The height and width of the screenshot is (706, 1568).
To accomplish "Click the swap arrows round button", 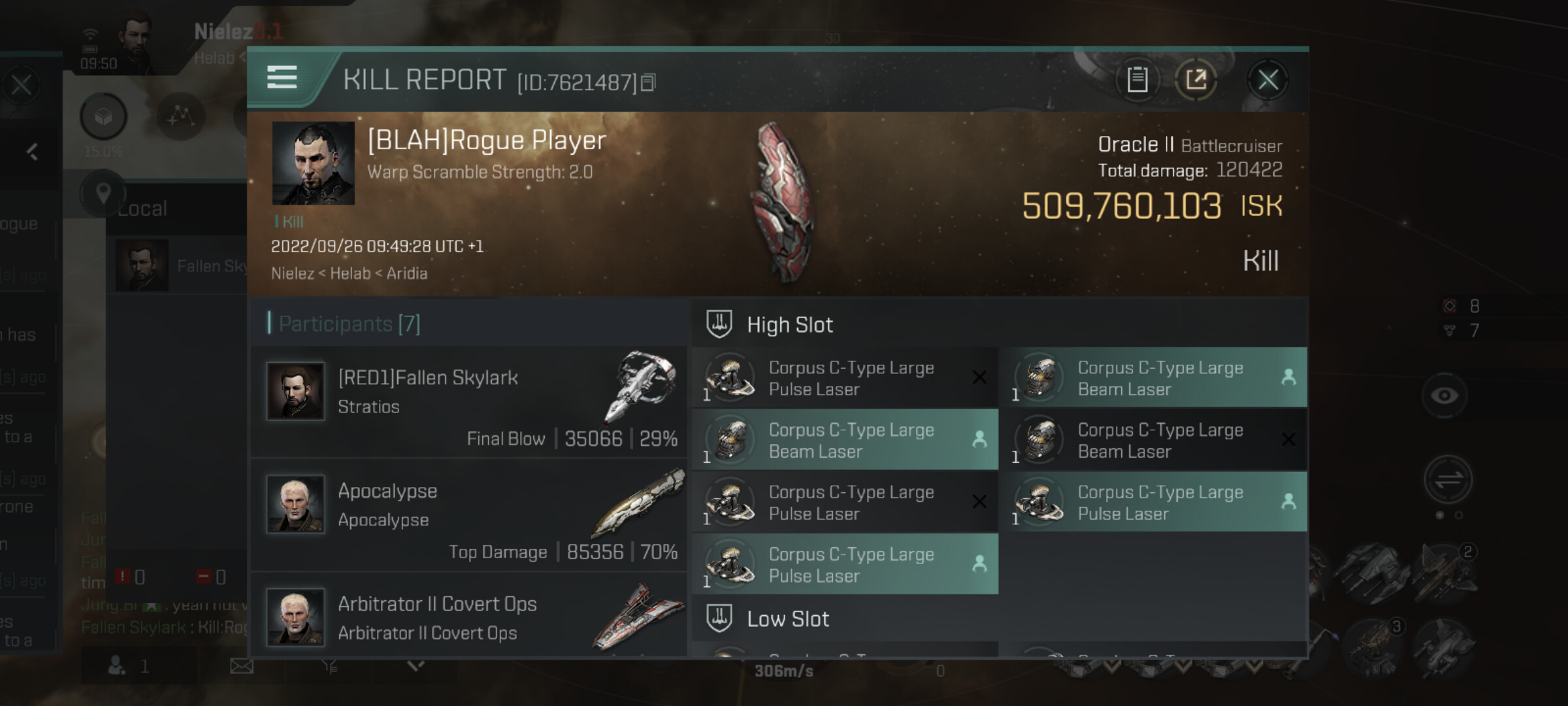I will pyautogui.click(x=1448, y=479).
